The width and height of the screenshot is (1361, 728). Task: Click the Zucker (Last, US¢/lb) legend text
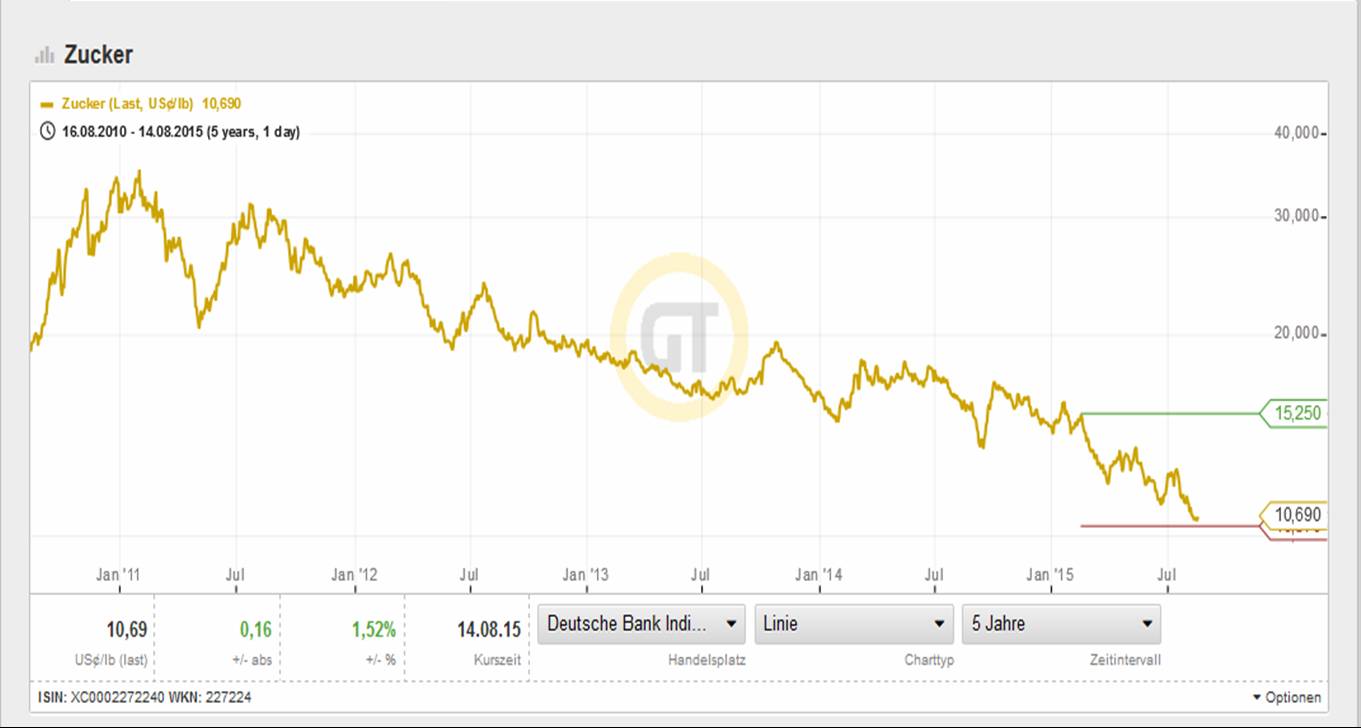(x=128, y=104)
